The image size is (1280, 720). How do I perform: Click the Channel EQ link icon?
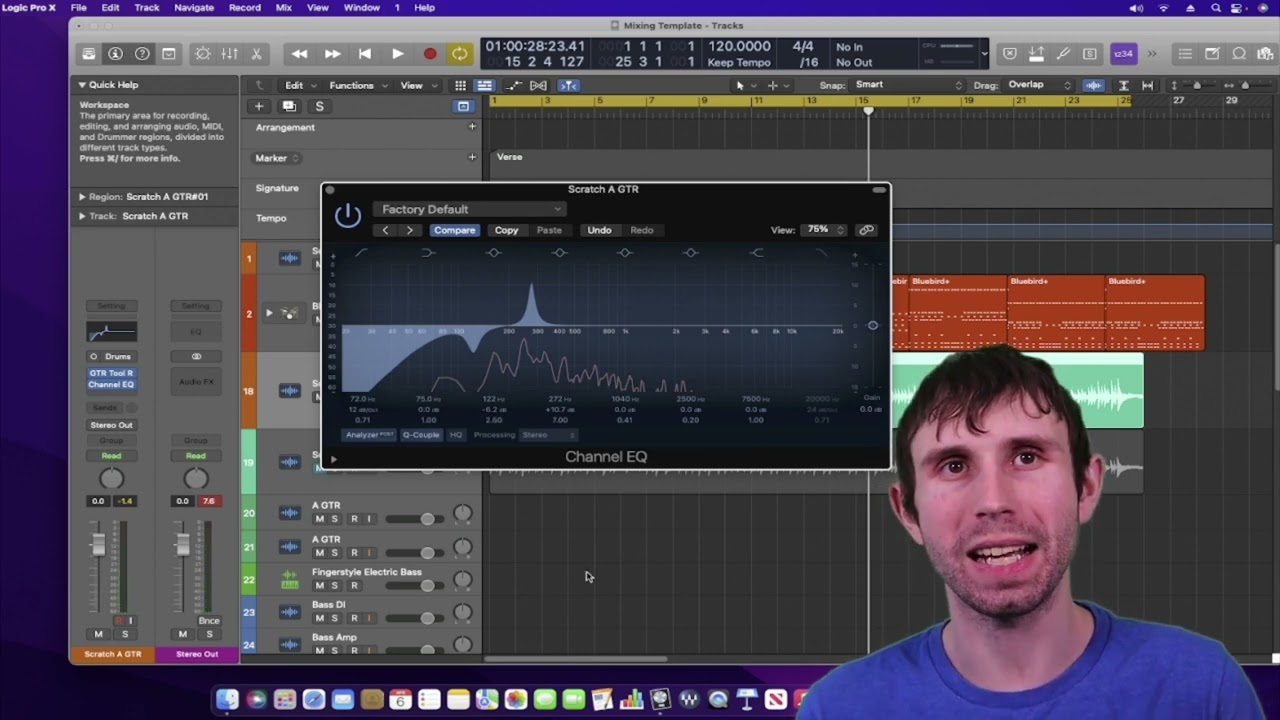866,230
